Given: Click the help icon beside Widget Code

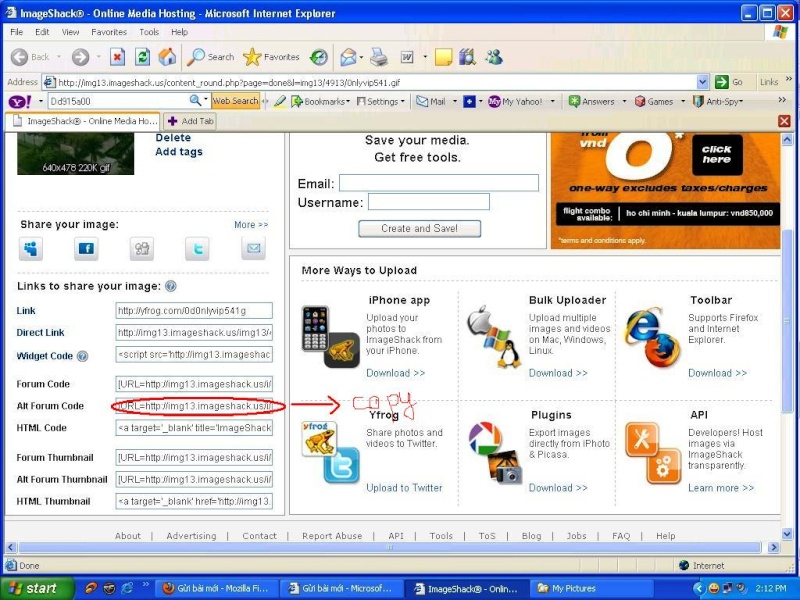Looking at the screenshot, I should point(82,356).
